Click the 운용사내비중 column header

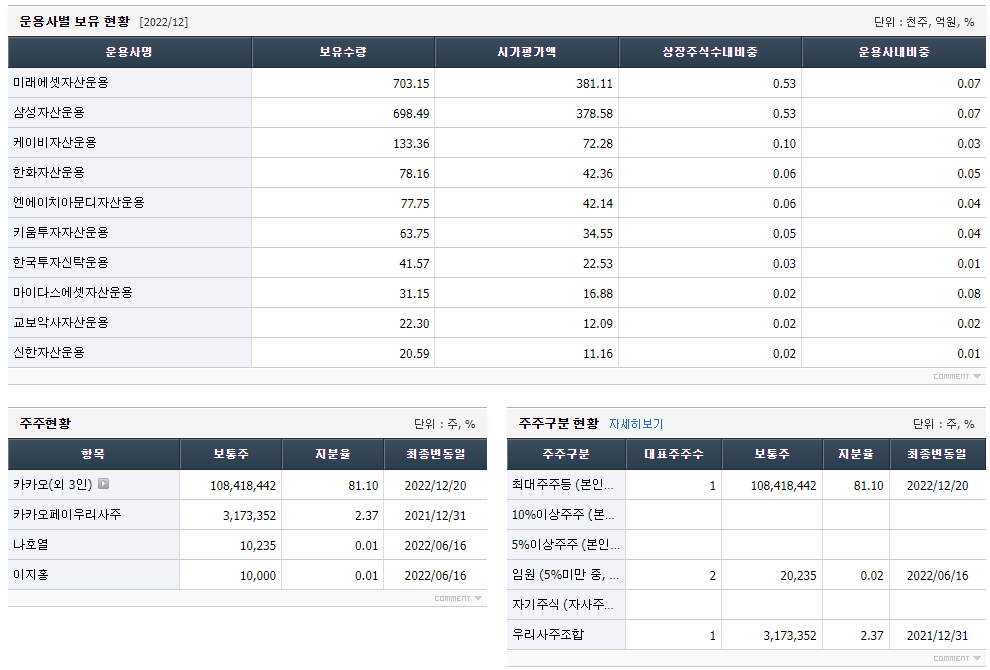pos(894,52)
